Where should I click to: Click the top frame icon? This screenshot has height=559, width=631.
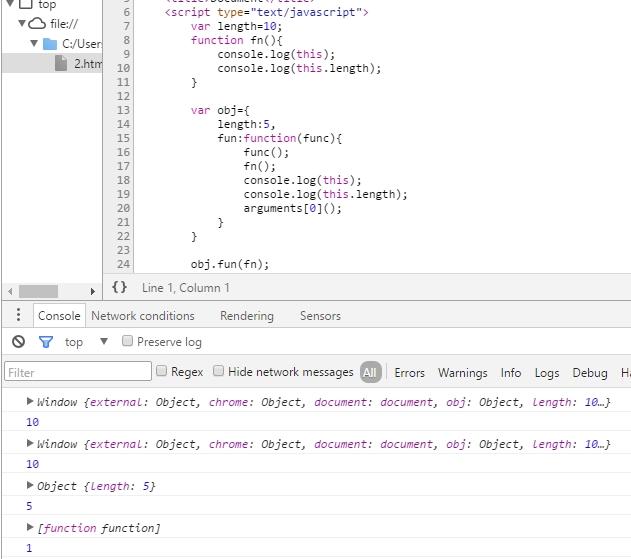point(26,4)
